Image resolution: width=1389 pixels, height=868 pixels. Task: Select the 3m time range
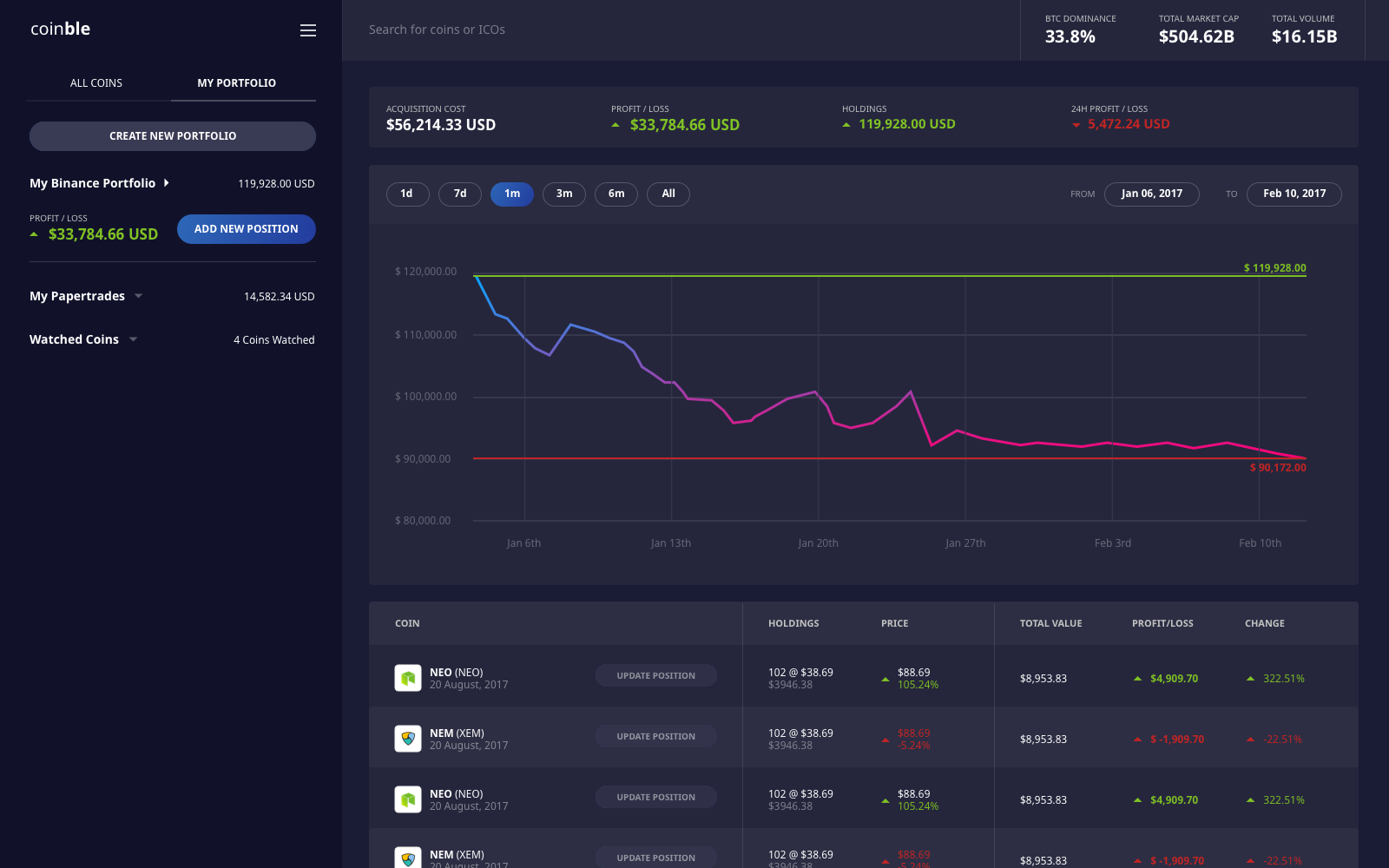pos(564,194)
